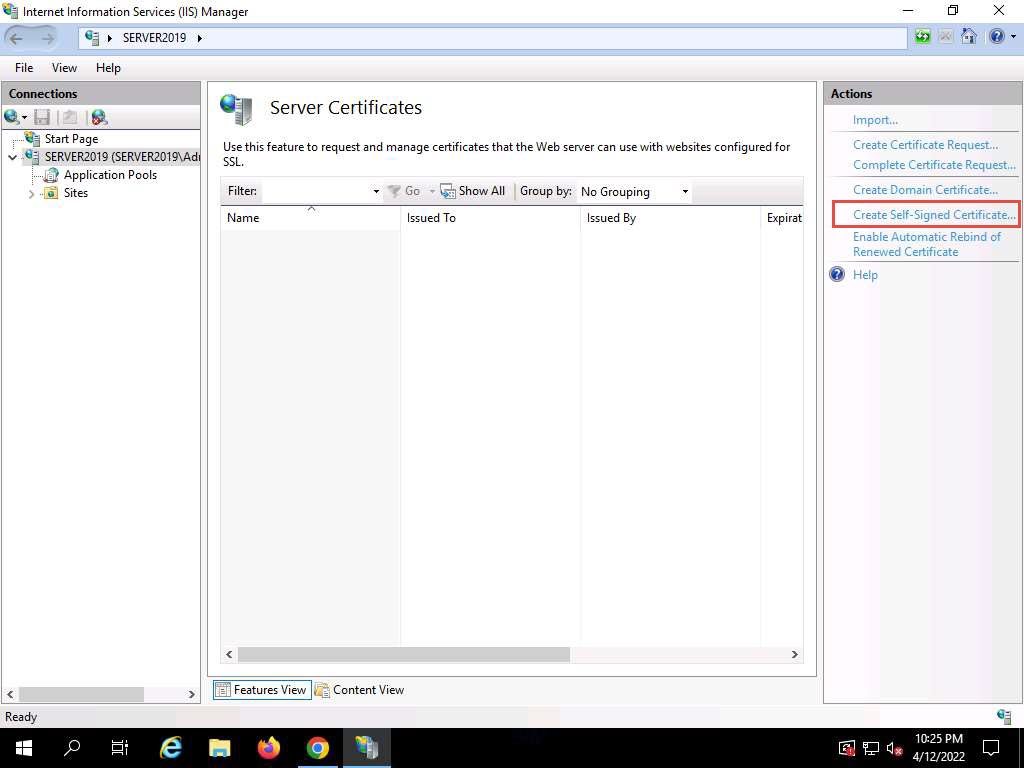Viewport: 1024px width, 768px height.
Task: Launch Firefox from the taskbar
Action: [268, 747]
